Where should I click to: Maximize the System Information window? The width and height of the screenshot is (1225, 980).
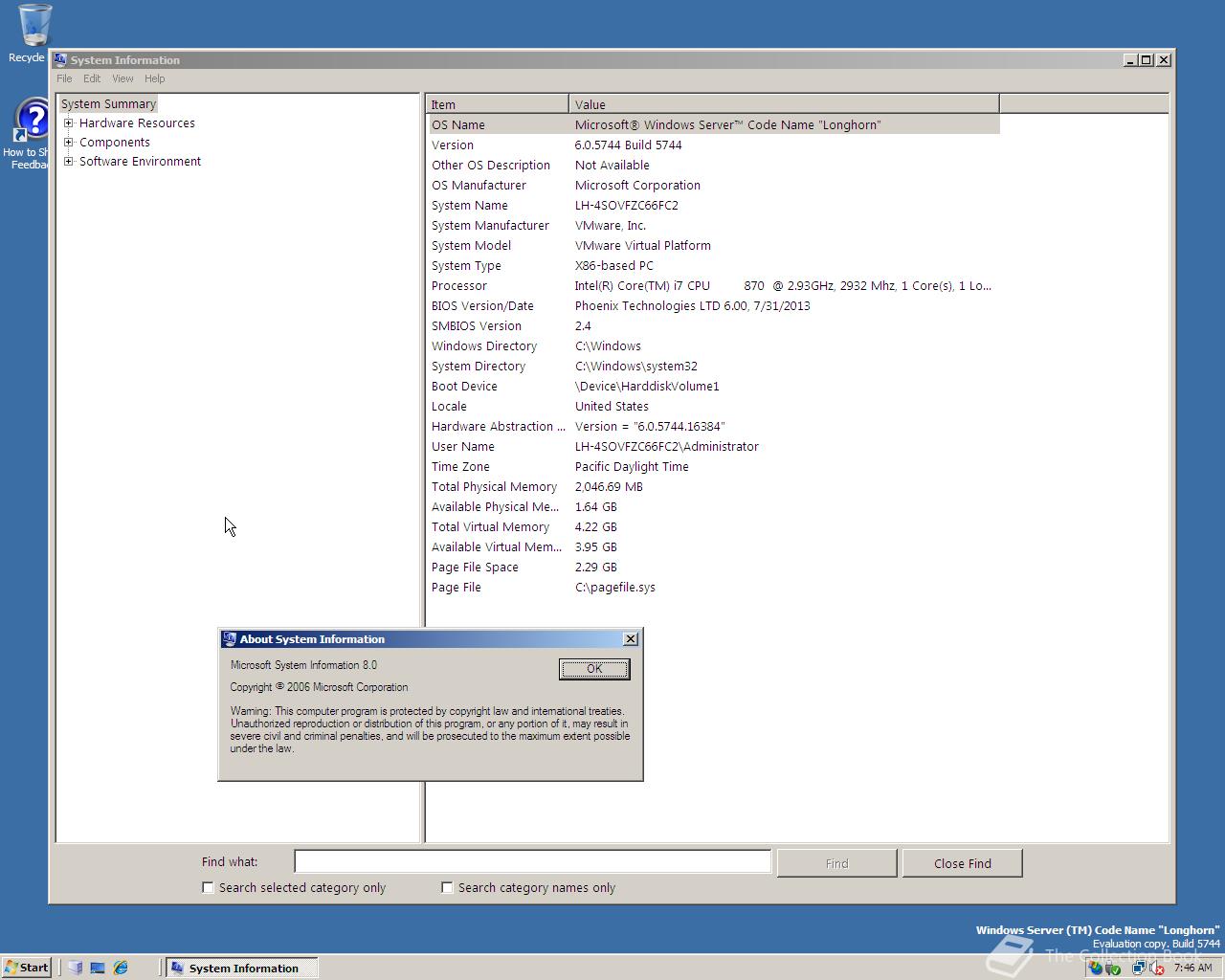(1147, 59)
